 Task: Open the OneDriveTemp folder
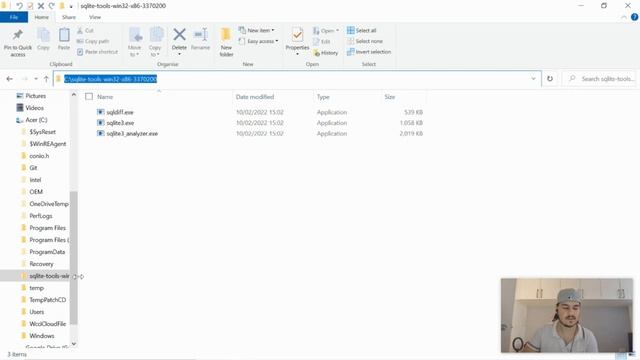(49, 204)
